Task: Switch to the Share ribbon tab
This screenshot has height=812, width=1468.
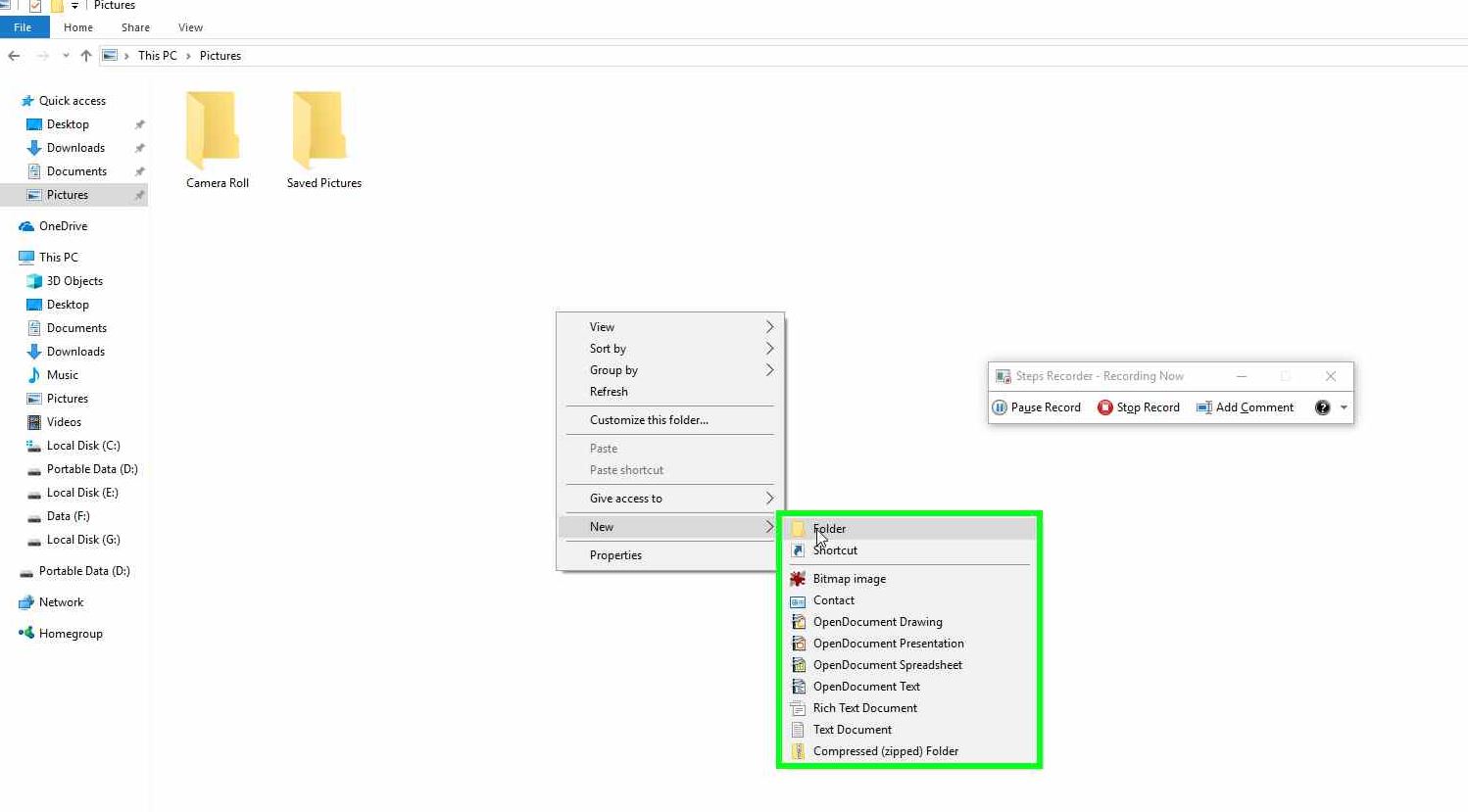Action: point(135,27)
